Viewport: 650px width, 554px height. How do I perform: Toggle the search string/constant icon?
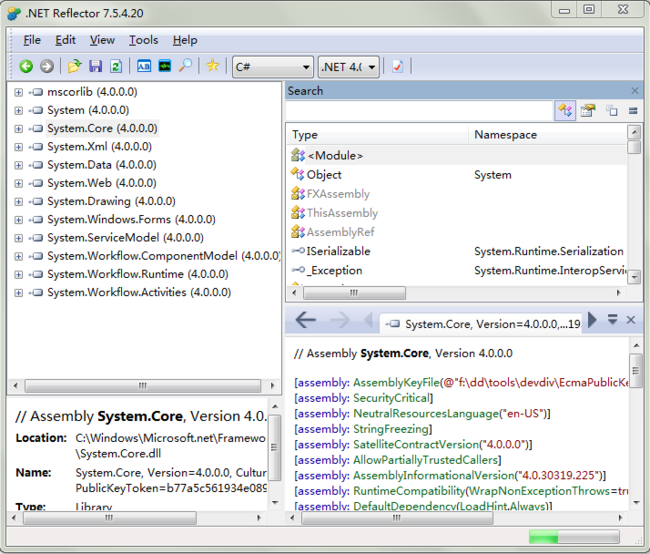[x=611, y=111]
